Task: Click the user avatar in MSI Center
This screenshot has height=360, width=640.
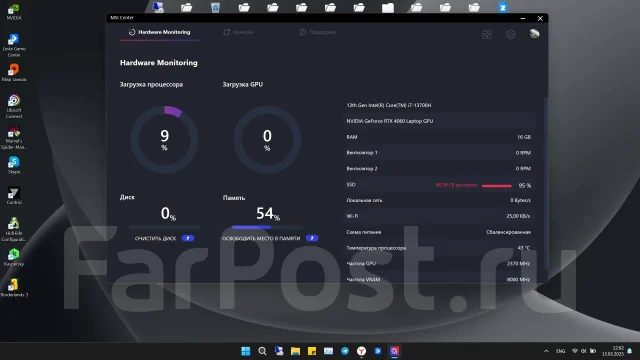Action: [x=534, y=34]
